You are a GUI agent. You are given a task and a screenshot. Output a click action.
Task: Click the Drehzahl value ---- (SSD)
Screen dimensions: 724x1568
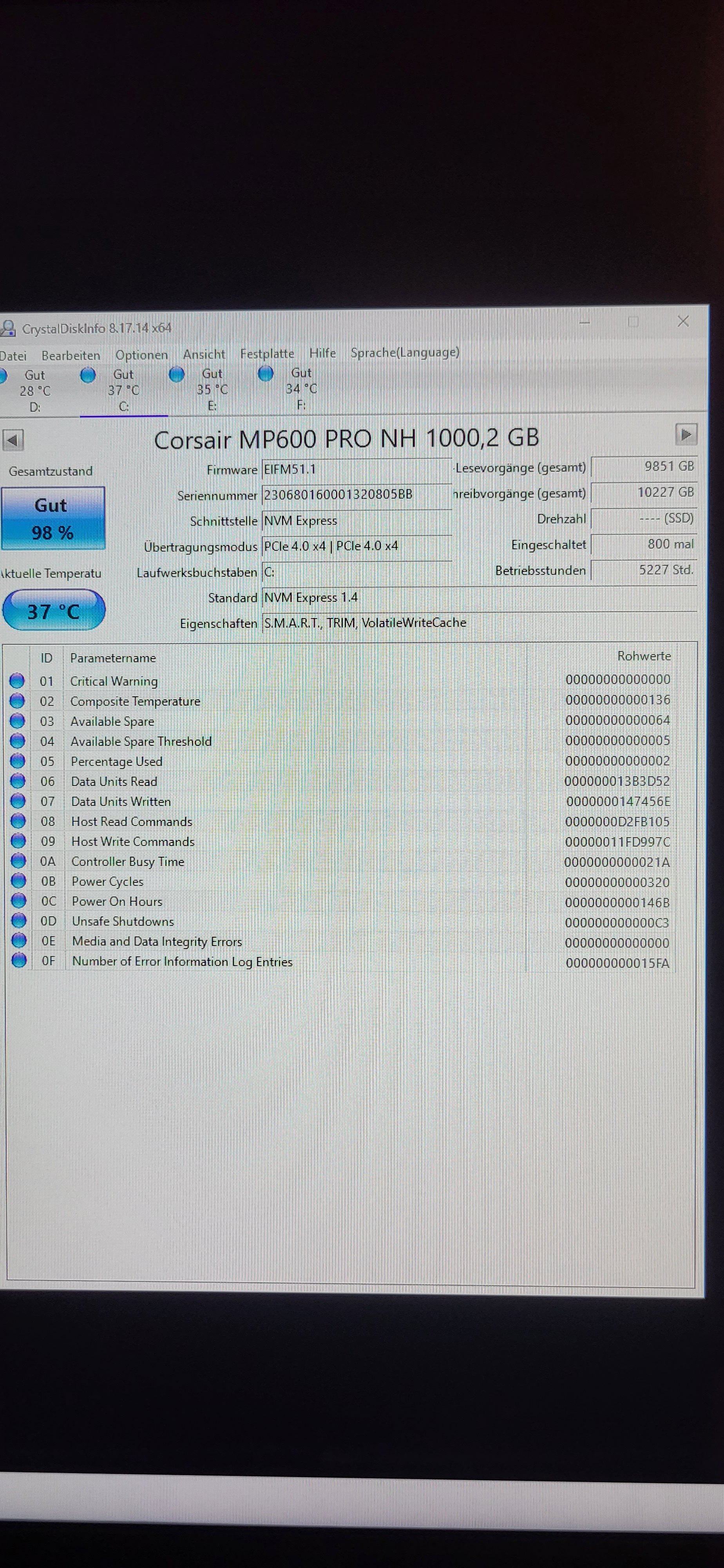[x=644, y=519]
